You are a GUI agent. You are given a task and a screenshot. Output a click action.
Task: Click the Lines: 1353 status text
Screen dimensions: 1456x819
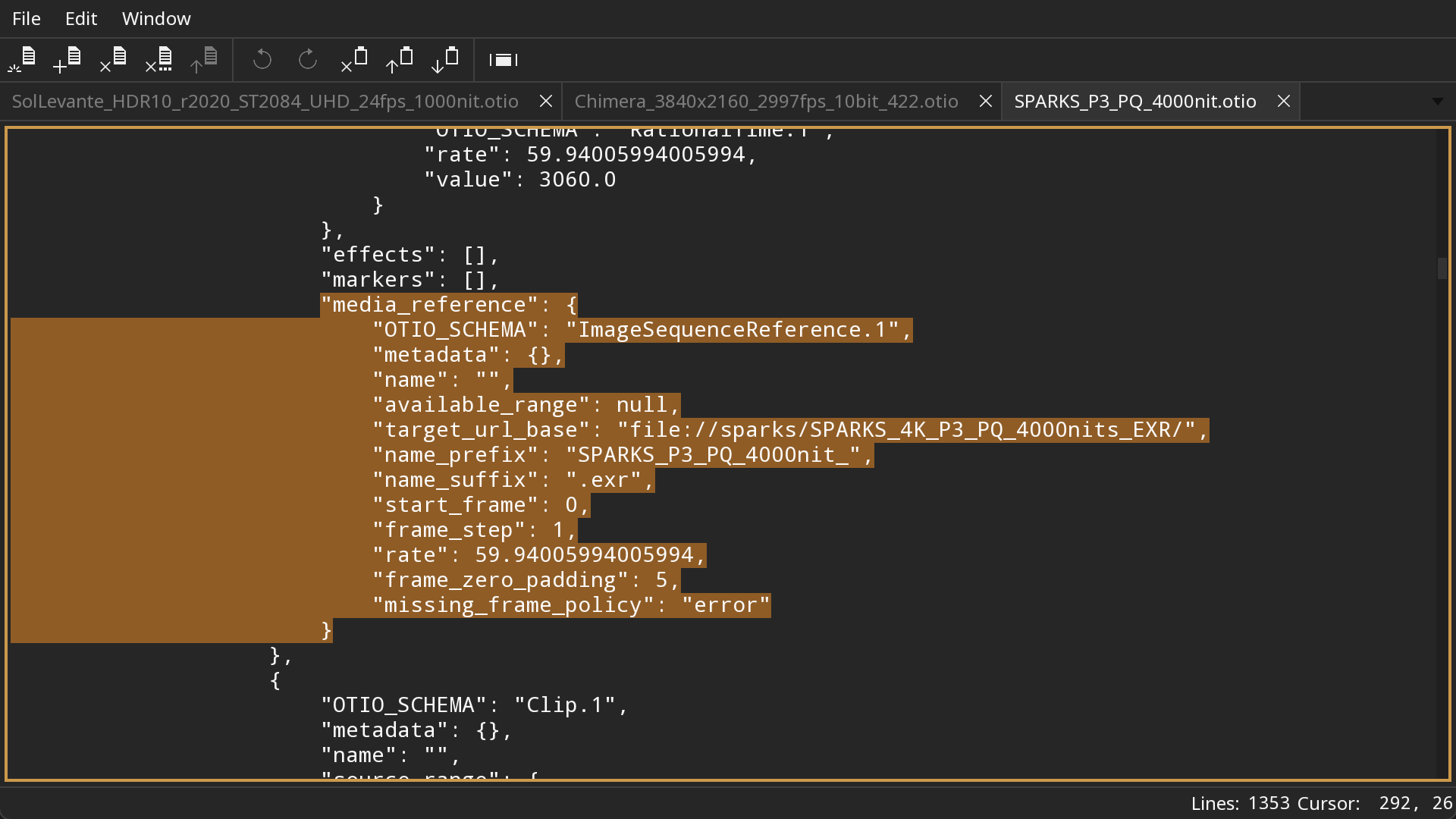pyautogui.click(x=1240, y=803)
